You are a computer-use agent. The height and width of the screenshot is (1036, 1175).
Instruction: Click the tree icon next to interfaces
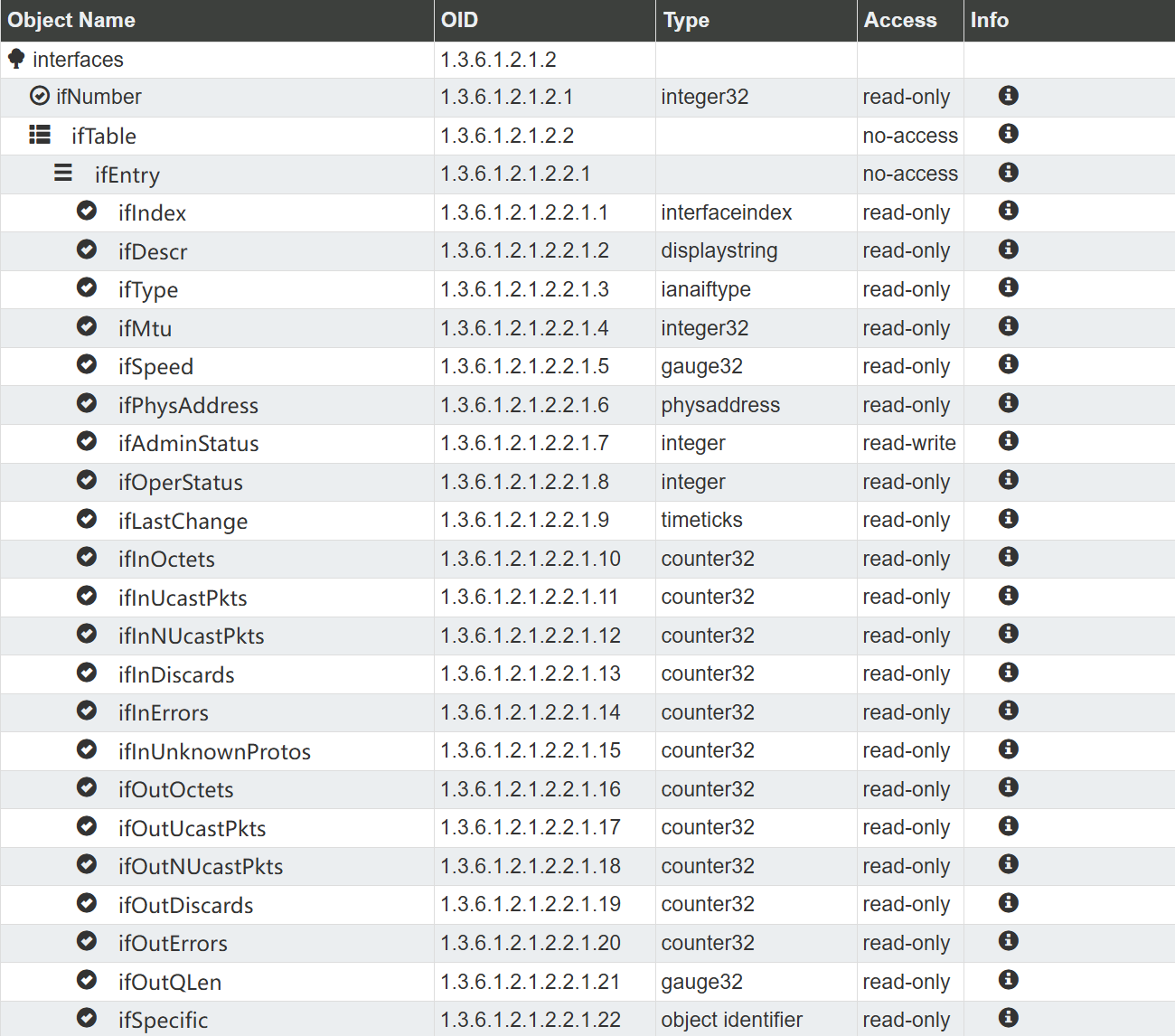pos(16,59)
